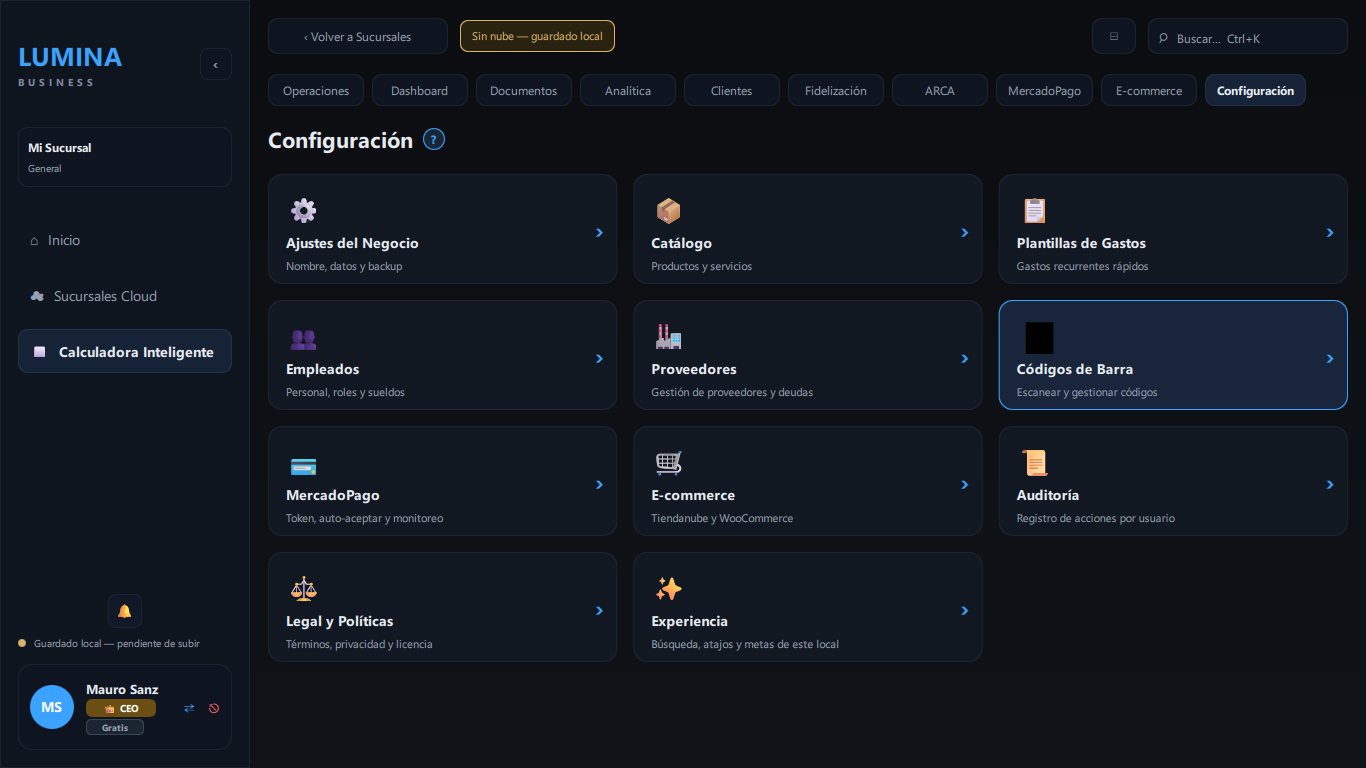Expand Plantillas de Gastos with its chevron arrow

pos(1330,232)
